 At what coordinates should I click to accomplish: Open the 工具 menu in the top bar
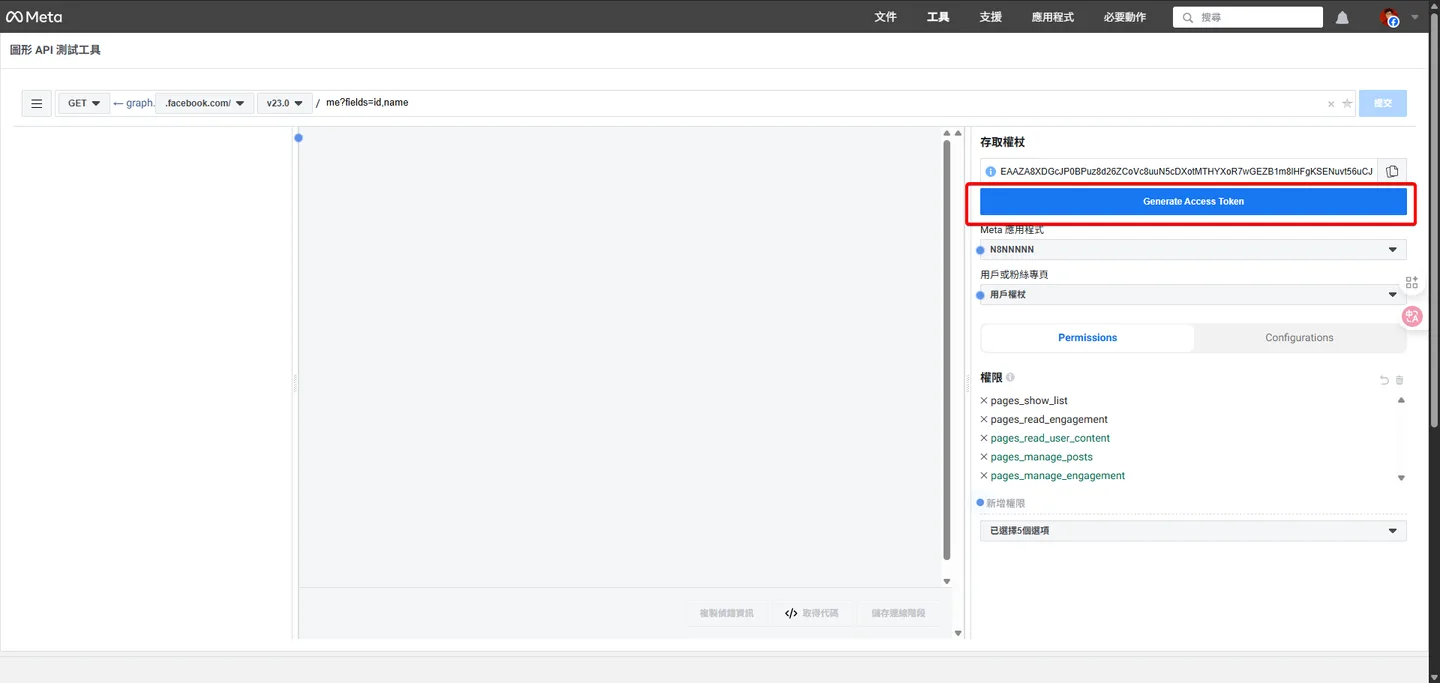click(938, 17)
